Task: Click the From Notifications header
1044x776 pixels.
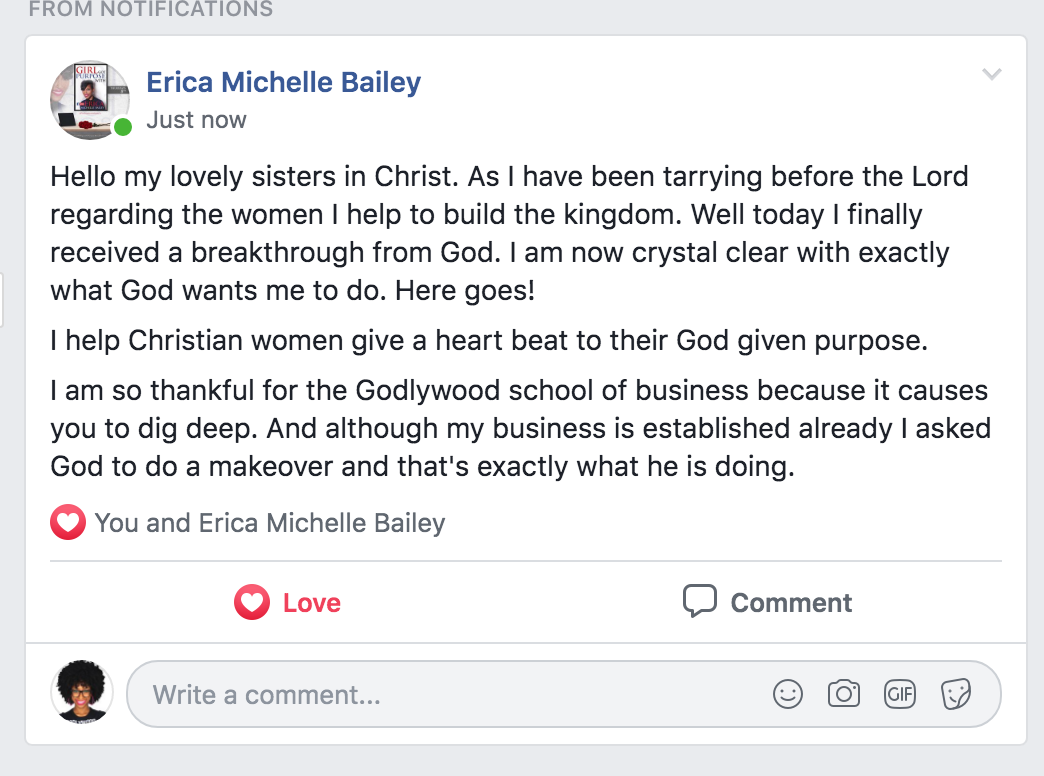Action: point(150,9)
